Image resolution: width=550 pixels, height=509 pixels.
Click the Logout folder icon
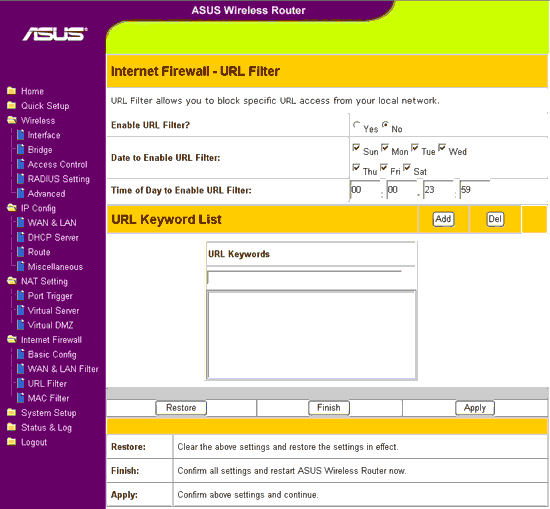tap(11, 442)
